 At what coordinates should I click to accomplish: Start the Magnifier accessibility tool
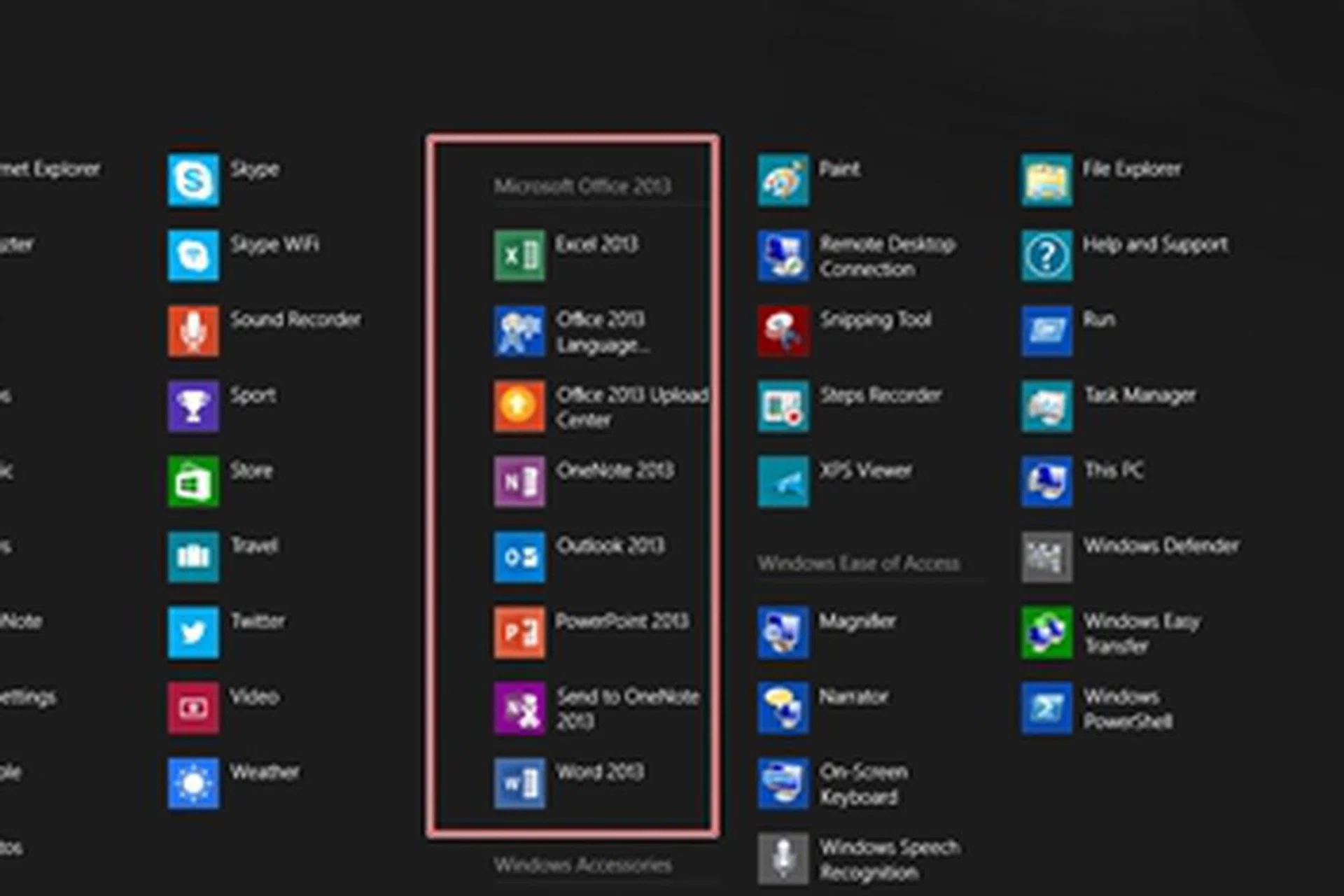[x=857, y=621]
